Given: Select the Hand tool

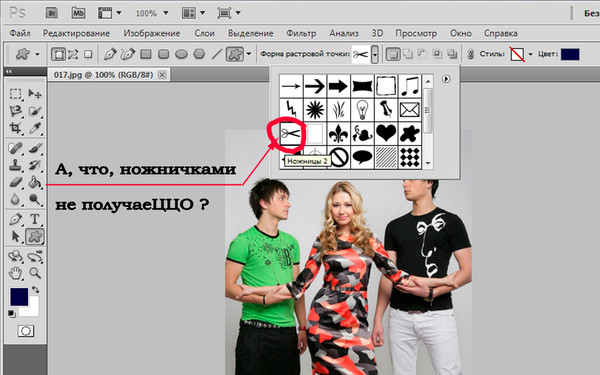Looking at the screenshot, I should 15,273.
